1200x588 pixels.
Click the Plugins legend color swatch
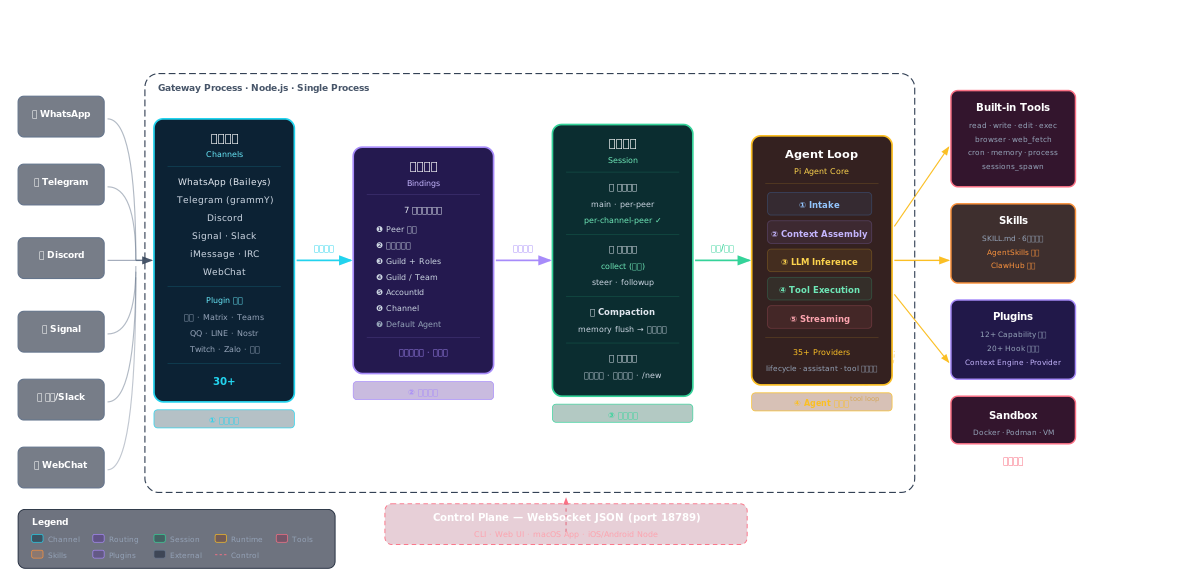coord(98,554)
